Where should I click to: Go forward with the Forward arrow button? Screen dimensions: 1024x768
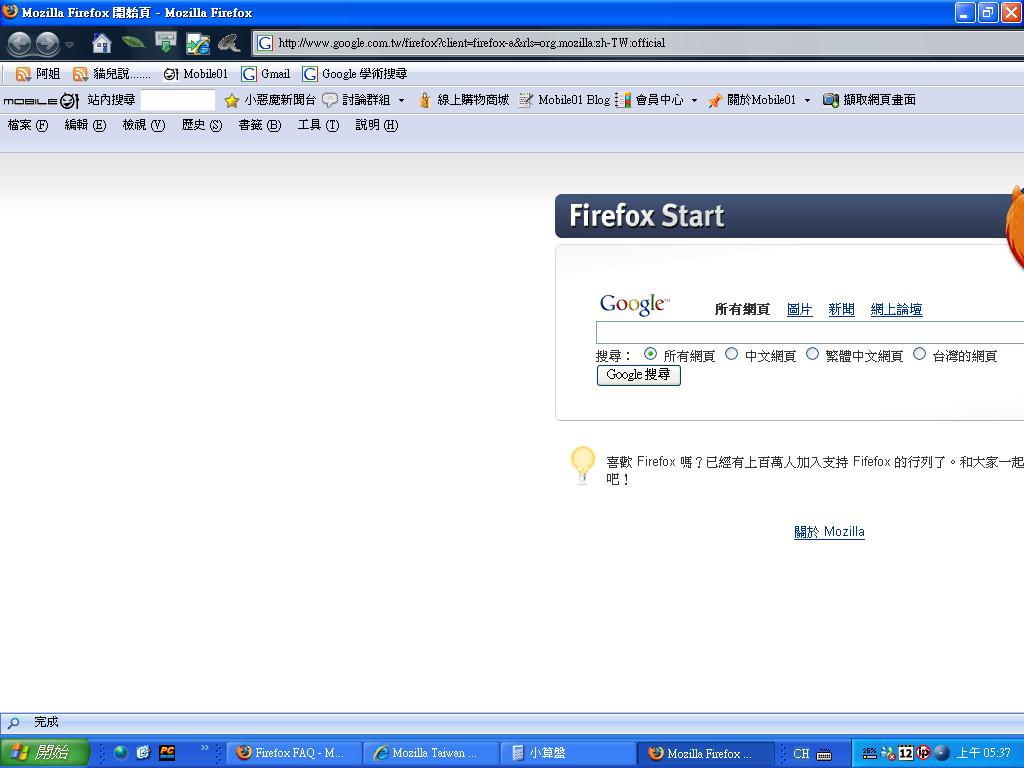coord(48,44)
